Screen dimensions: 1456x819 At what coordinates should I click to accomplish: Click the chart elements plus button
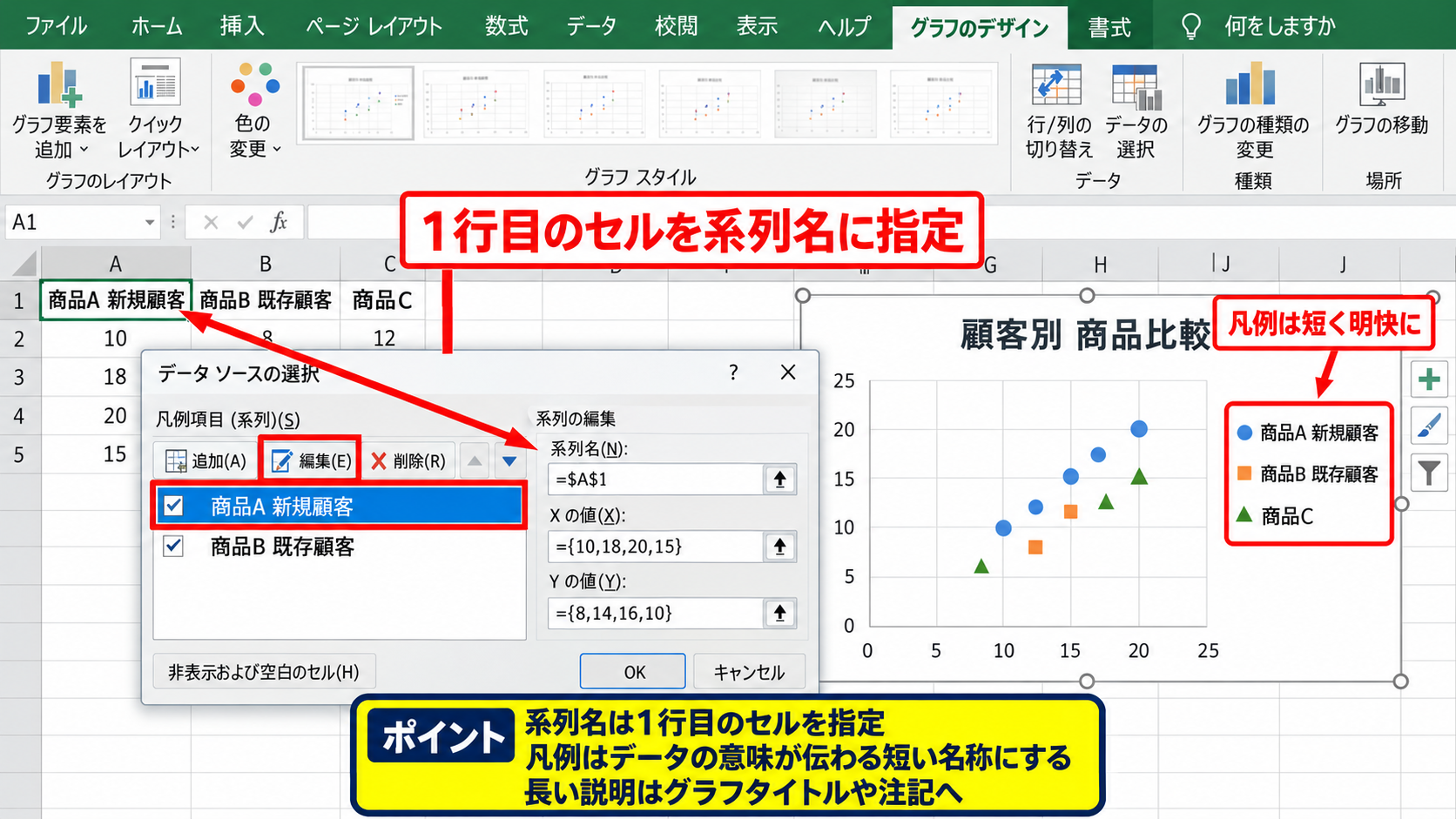point(1429,379)
